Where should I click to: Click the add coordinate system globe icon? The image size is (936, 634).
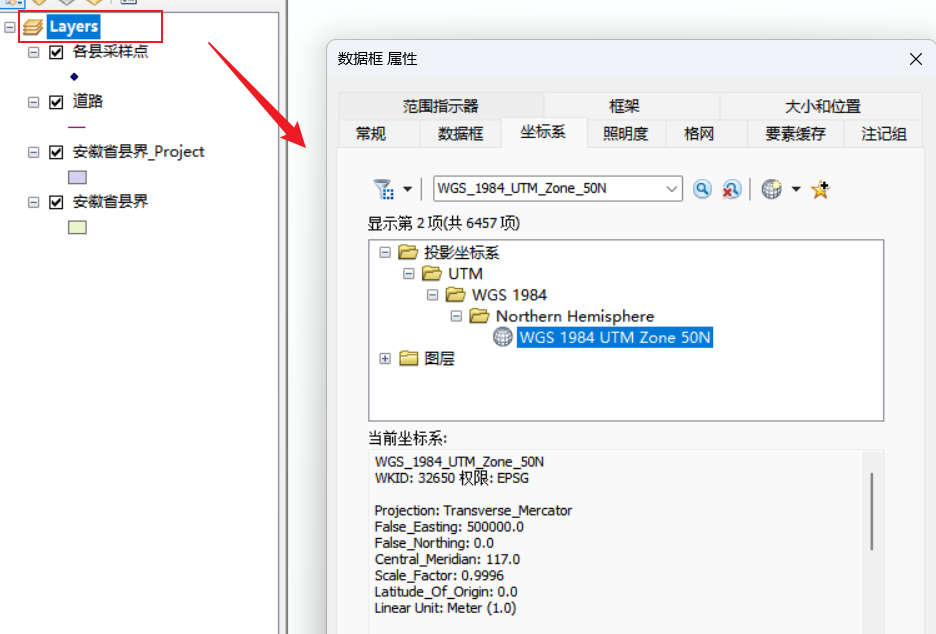[771, 189]
